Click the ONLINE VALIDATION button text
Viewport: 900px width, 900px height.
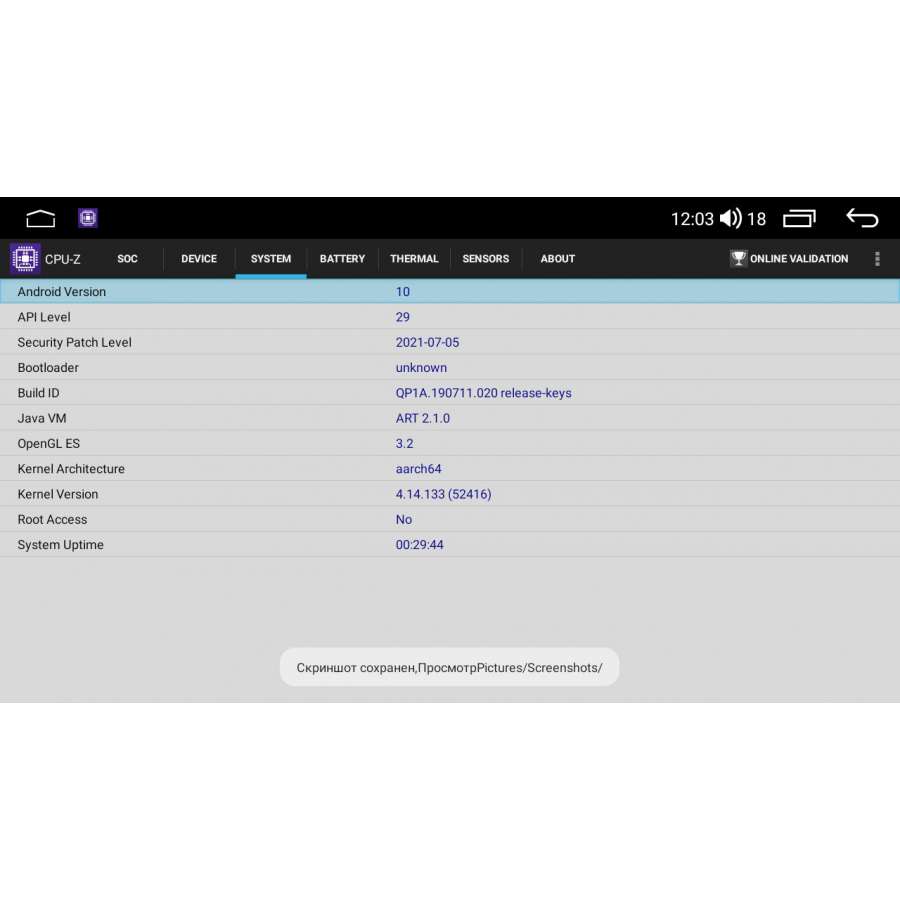[x=799, y=259]
